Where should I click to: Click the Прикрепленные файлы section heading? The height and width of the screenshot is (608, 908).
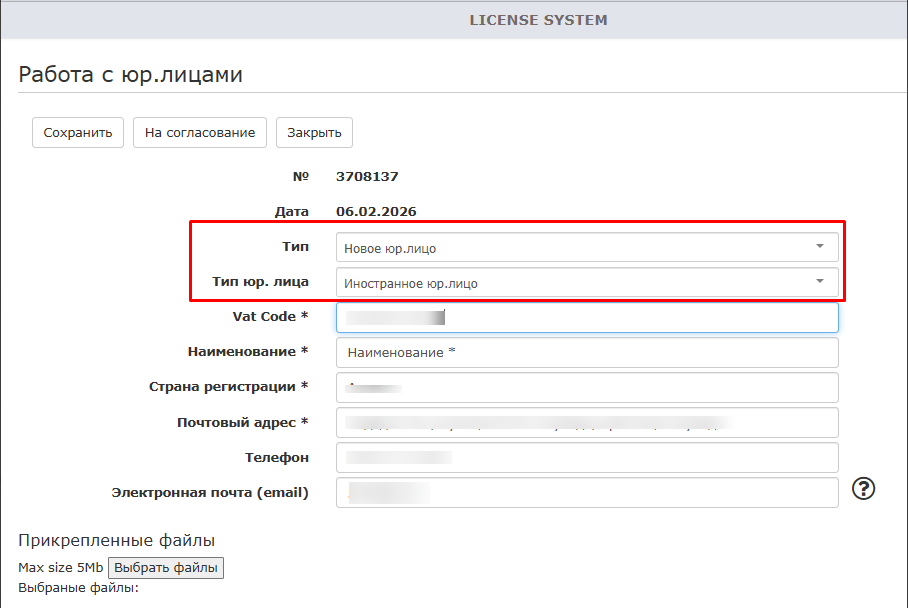pos(117,541)
